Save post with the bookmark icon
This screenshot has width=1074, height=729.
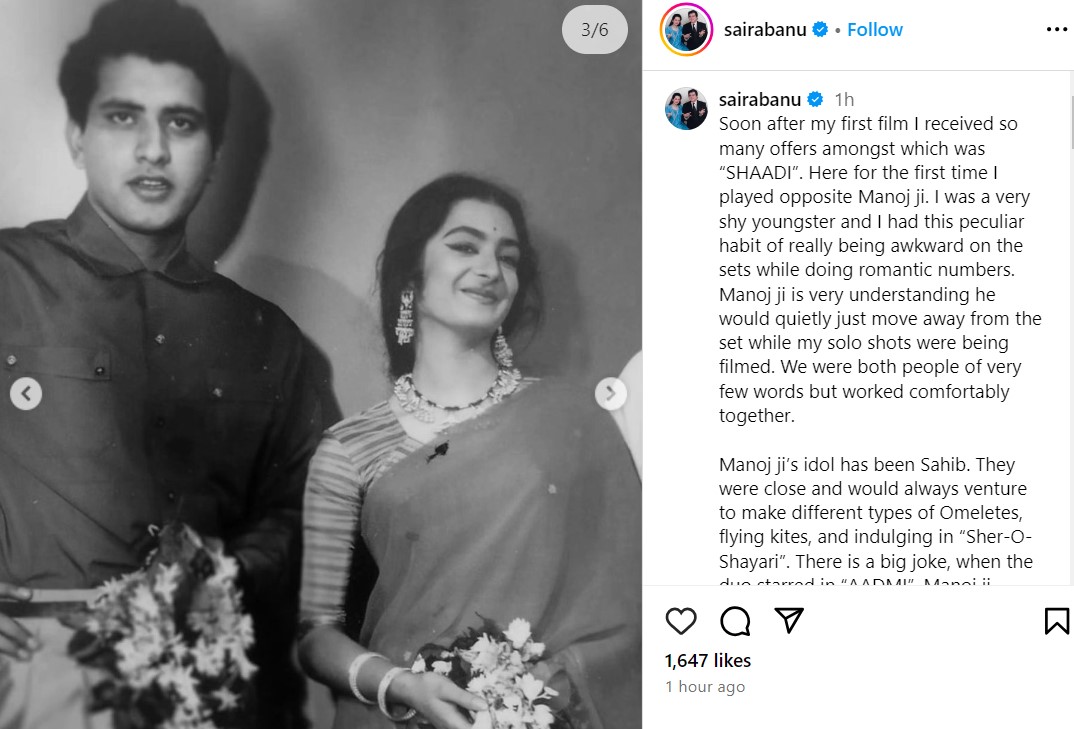point(1056,621)
